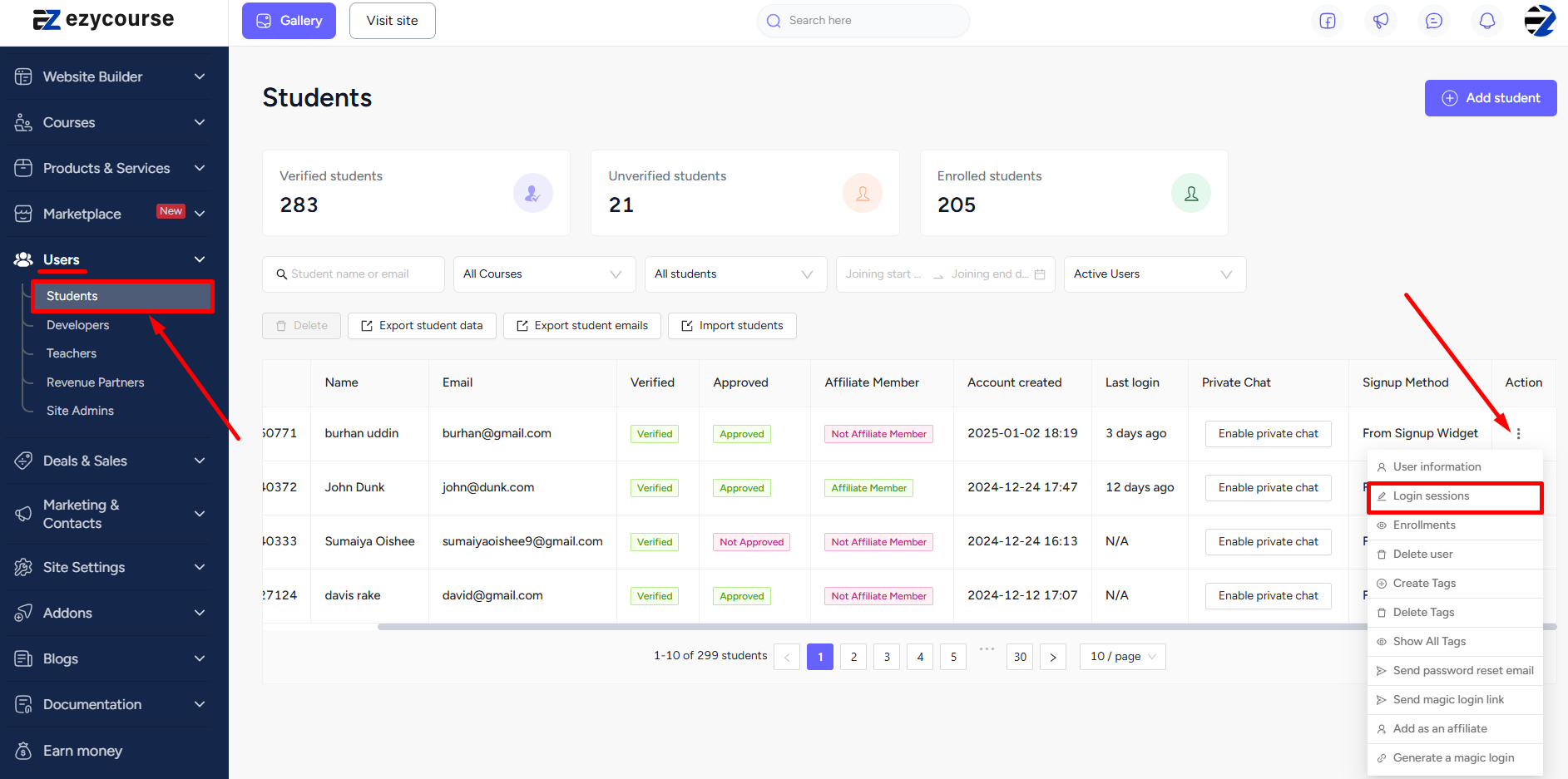Expand the Courses menu chevron

point(200,122)
